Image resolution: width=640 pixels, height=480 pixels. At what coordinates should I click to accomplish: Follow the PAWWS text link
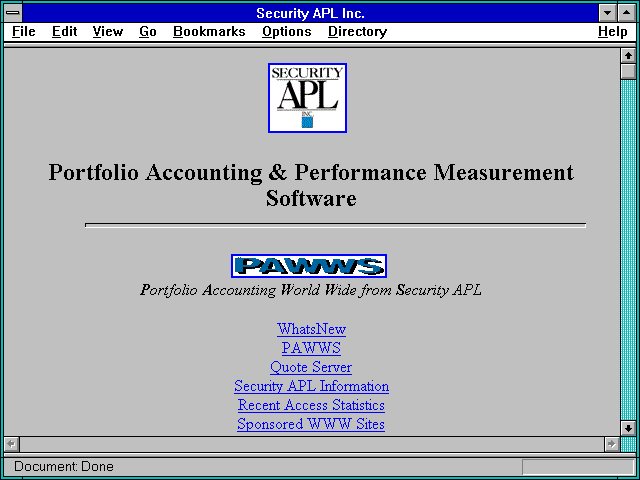click(311, 348)
